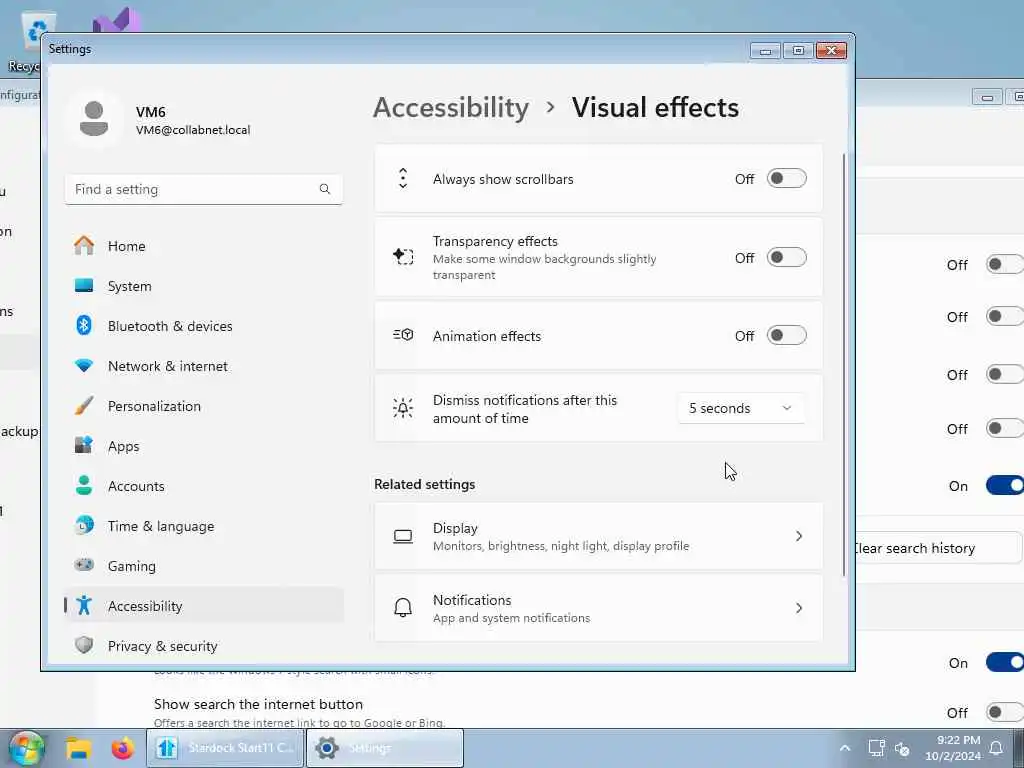Select System in Settings navigation
1024x768 pixels.
point(204,286)
